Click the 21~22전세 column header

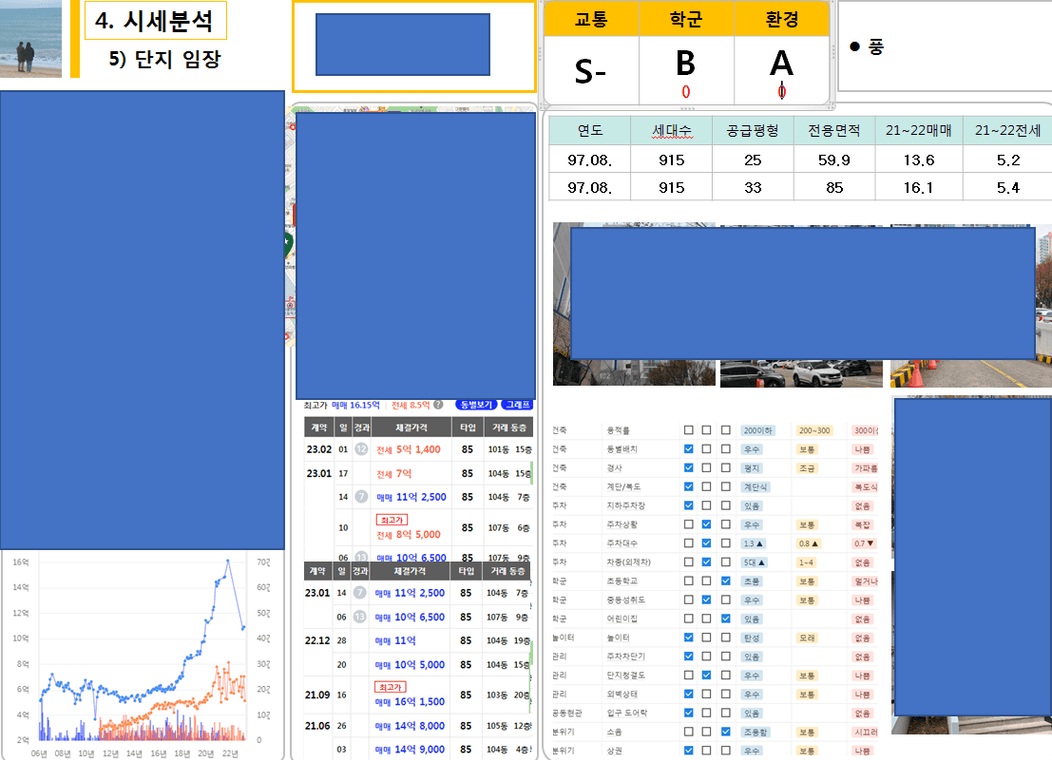tap(1008, 131)
